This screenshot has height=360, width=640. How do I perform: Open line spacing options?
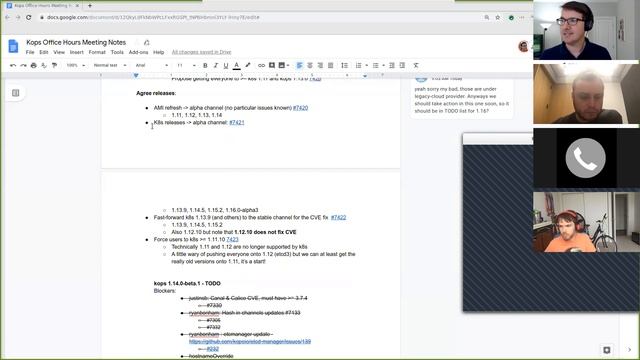click(344, 65)
